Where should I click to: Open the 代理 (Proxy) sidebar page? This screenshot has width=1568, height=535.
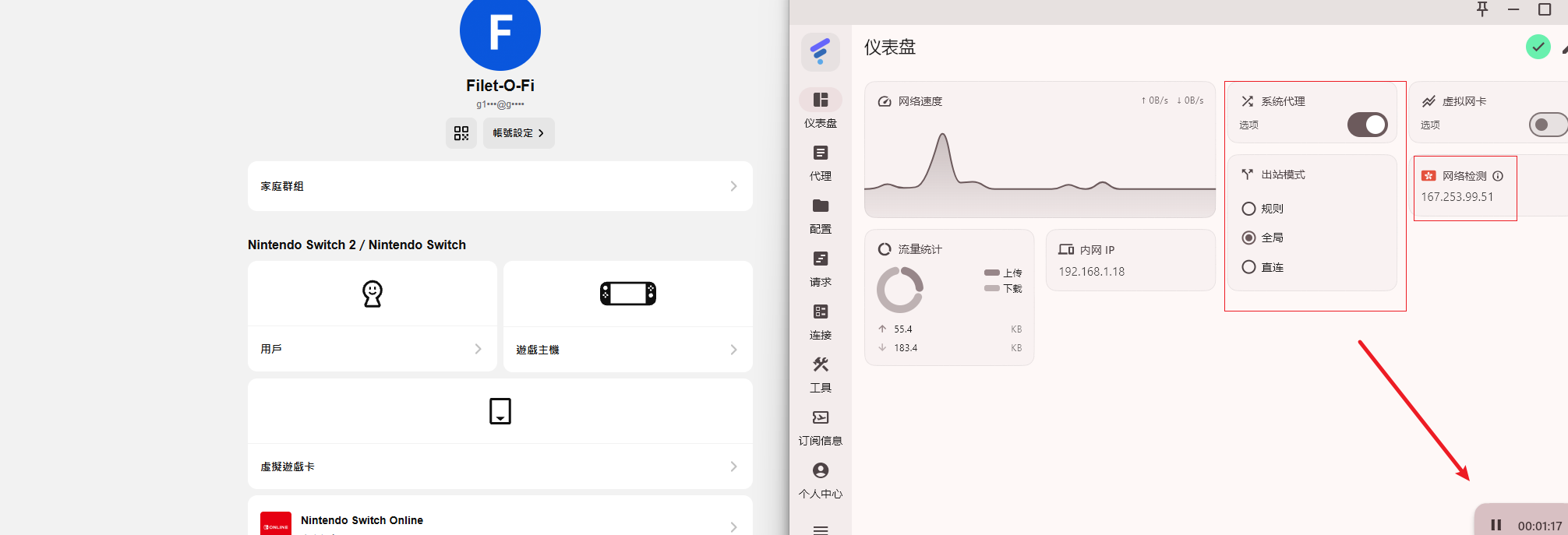tap(820, 162)
